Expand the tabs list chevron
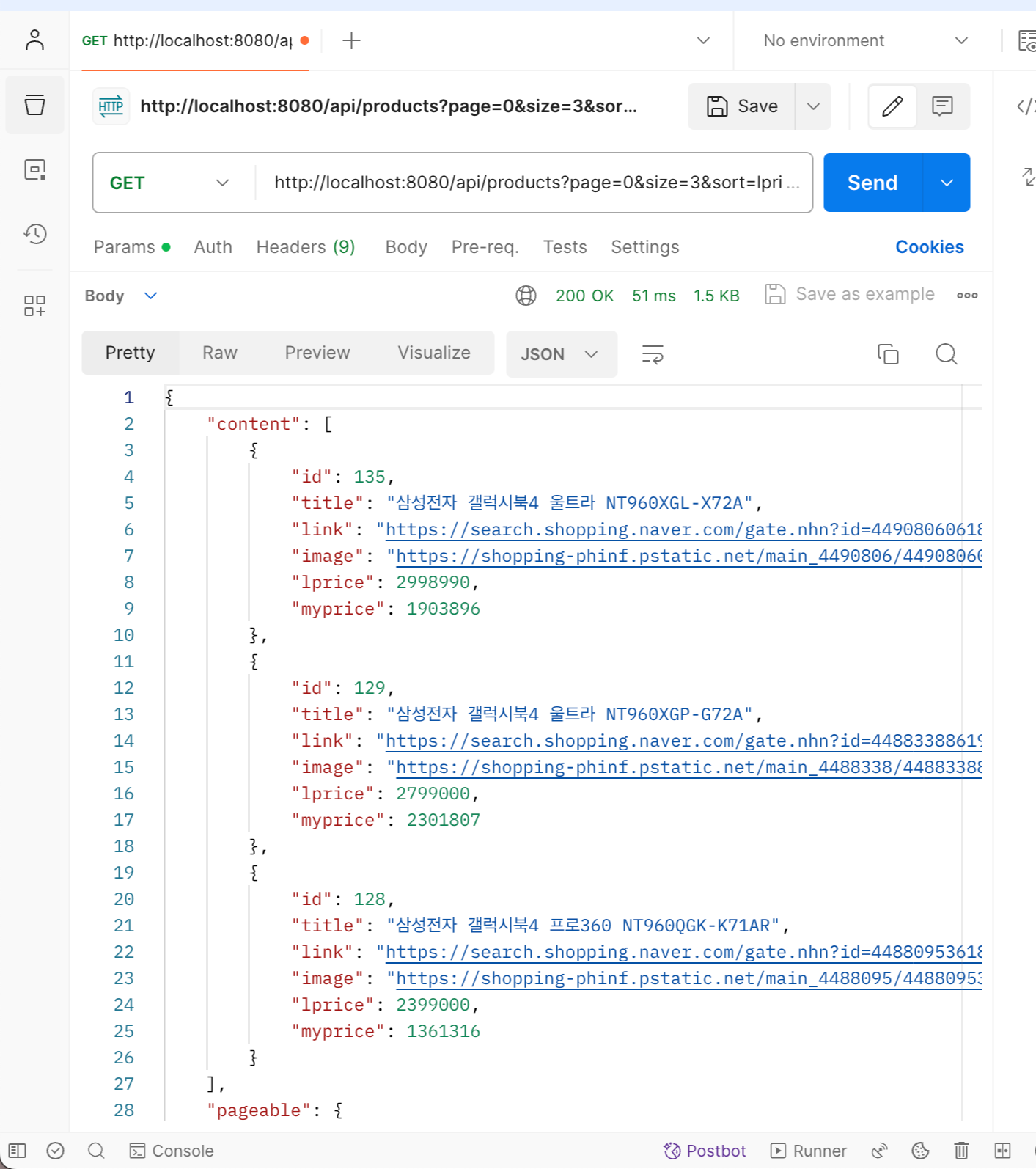 703,40
